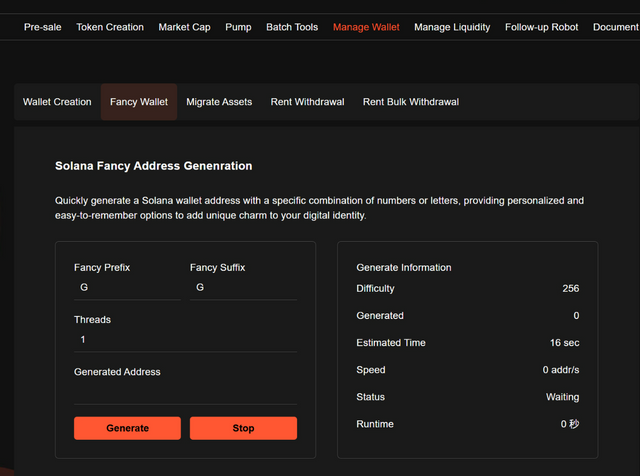Go to Follow-up Robot page
640x476 pixels.
coord(541,27)
